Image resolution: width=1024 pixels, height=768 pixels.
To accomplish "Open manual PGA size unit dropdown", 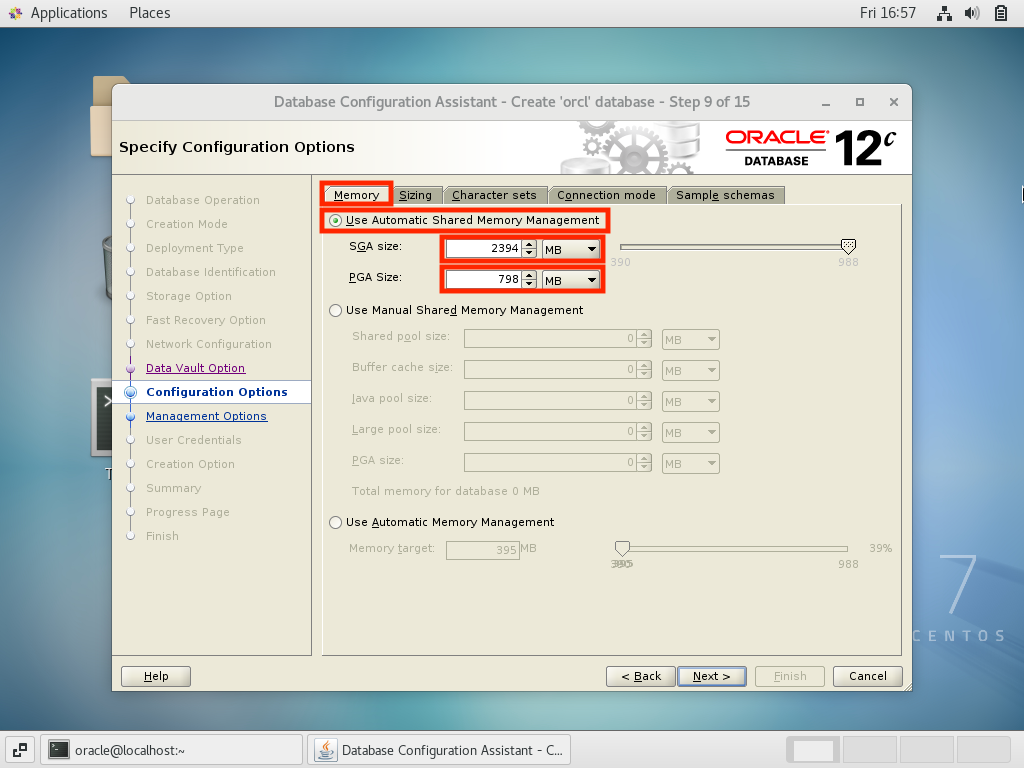I will tap(690, 464).
